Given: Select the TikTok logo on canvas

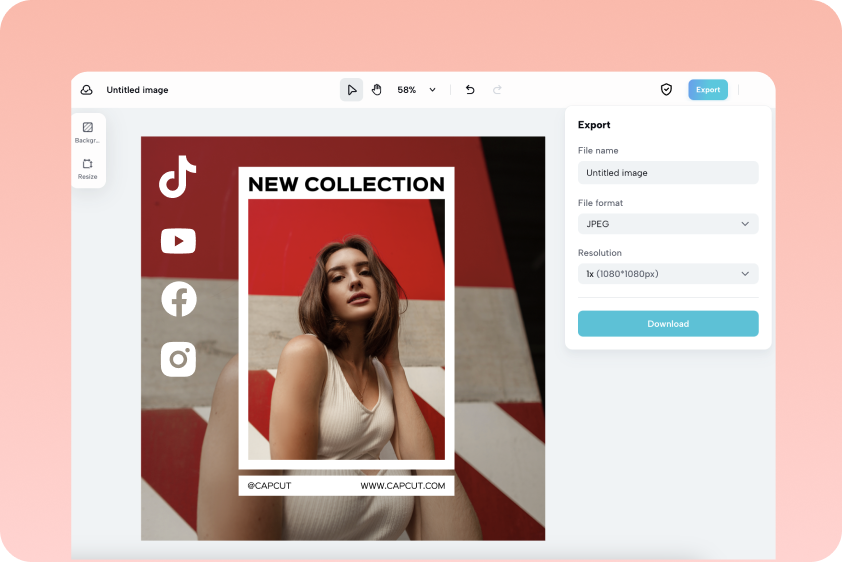Looking at the screenshot, I should tap(178, 177).
